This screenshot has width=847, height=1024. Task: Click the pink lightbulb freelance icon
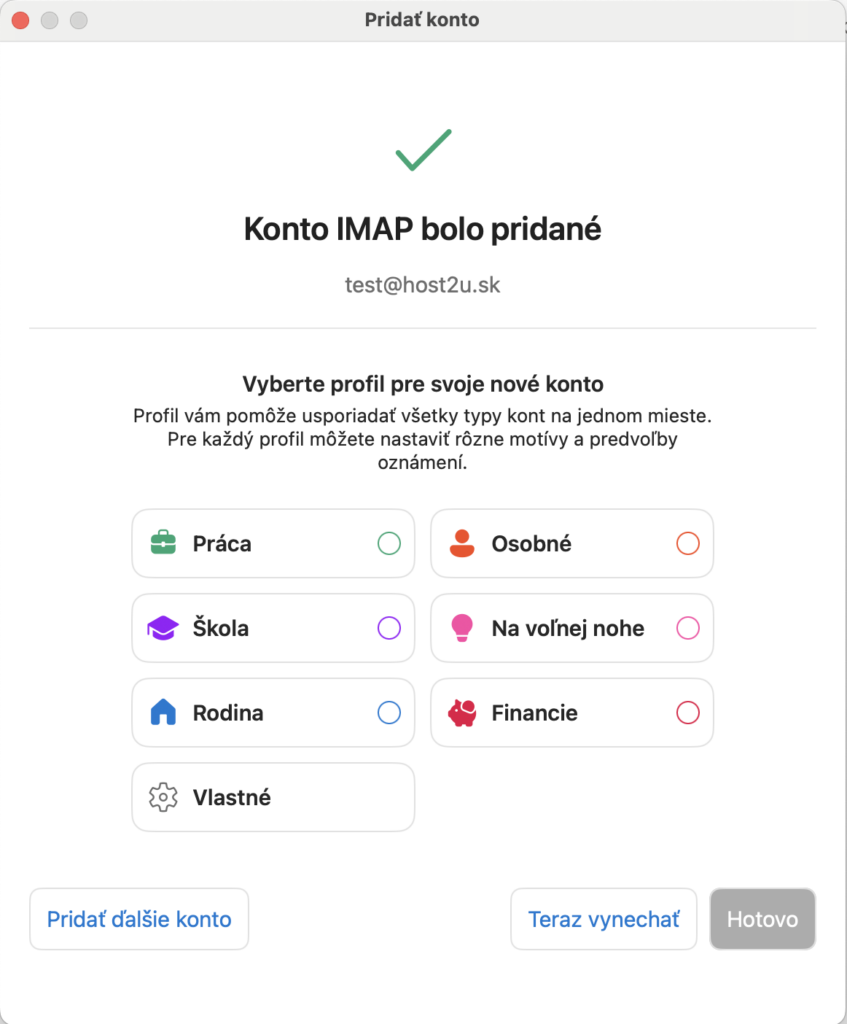pyautogui.click(x=462, y=628)
